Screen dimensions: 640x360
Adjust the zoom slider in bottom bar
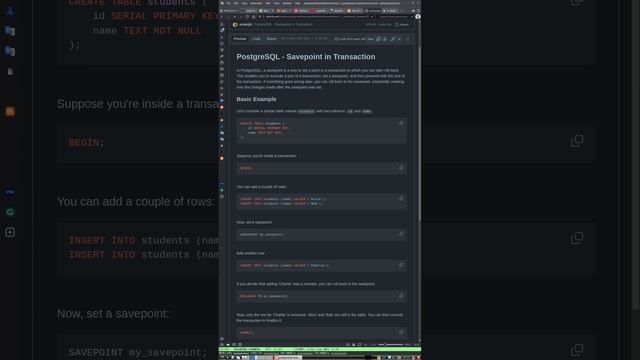pos(391,344)
